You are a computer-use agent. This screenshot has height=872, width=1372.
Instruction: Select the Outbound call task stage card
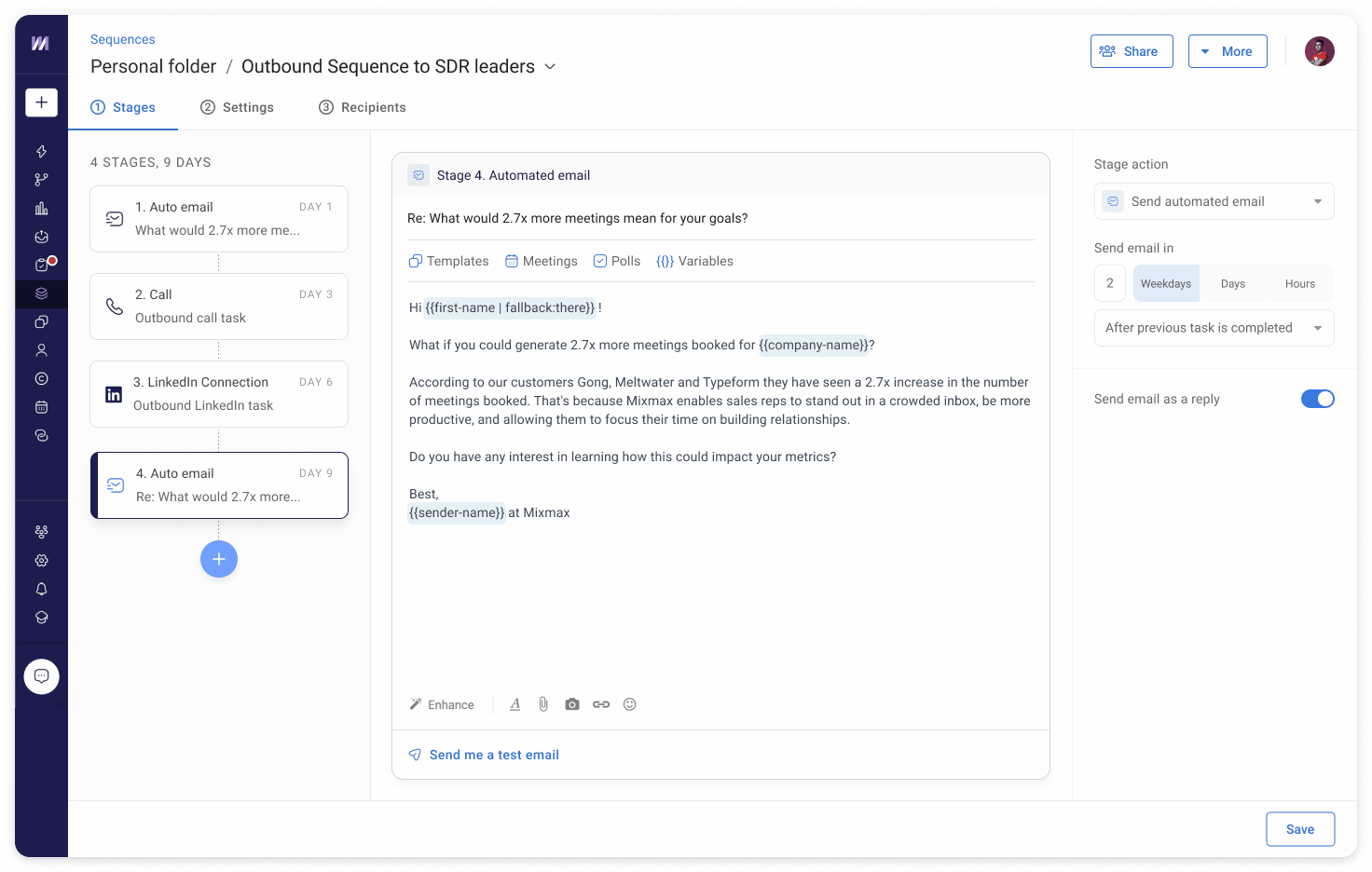[218, 306]
